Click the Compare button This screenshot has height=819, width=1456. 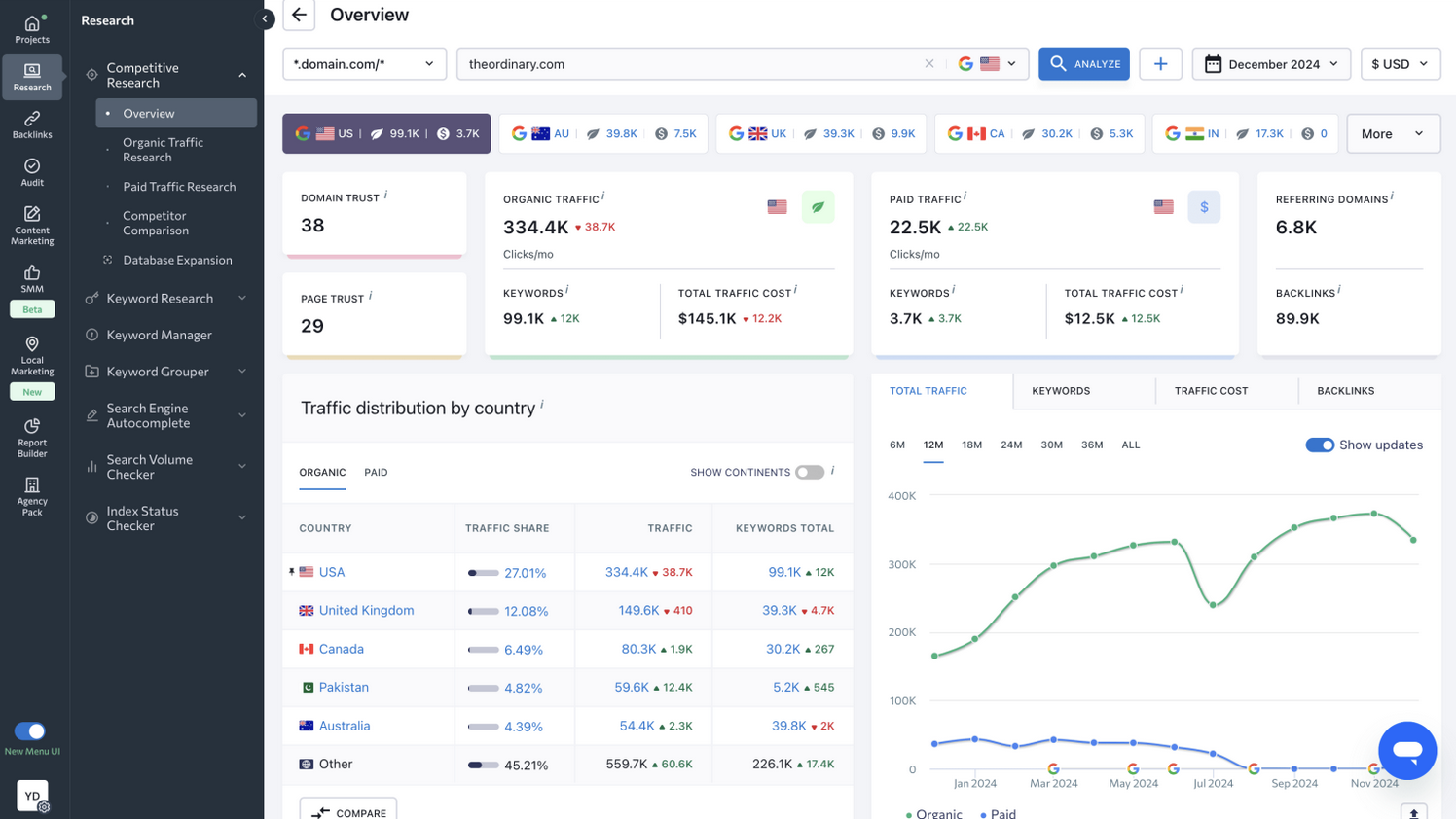click(348, 812)
